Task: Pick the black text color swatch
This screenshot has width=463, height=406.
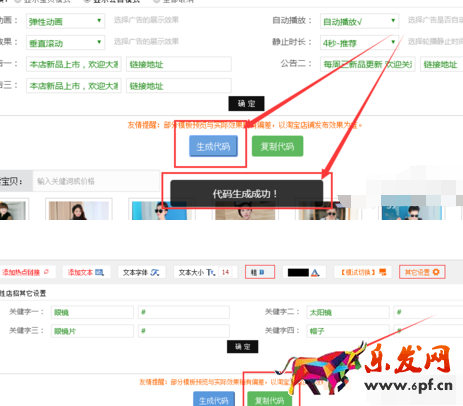Action: click(298, 273)
